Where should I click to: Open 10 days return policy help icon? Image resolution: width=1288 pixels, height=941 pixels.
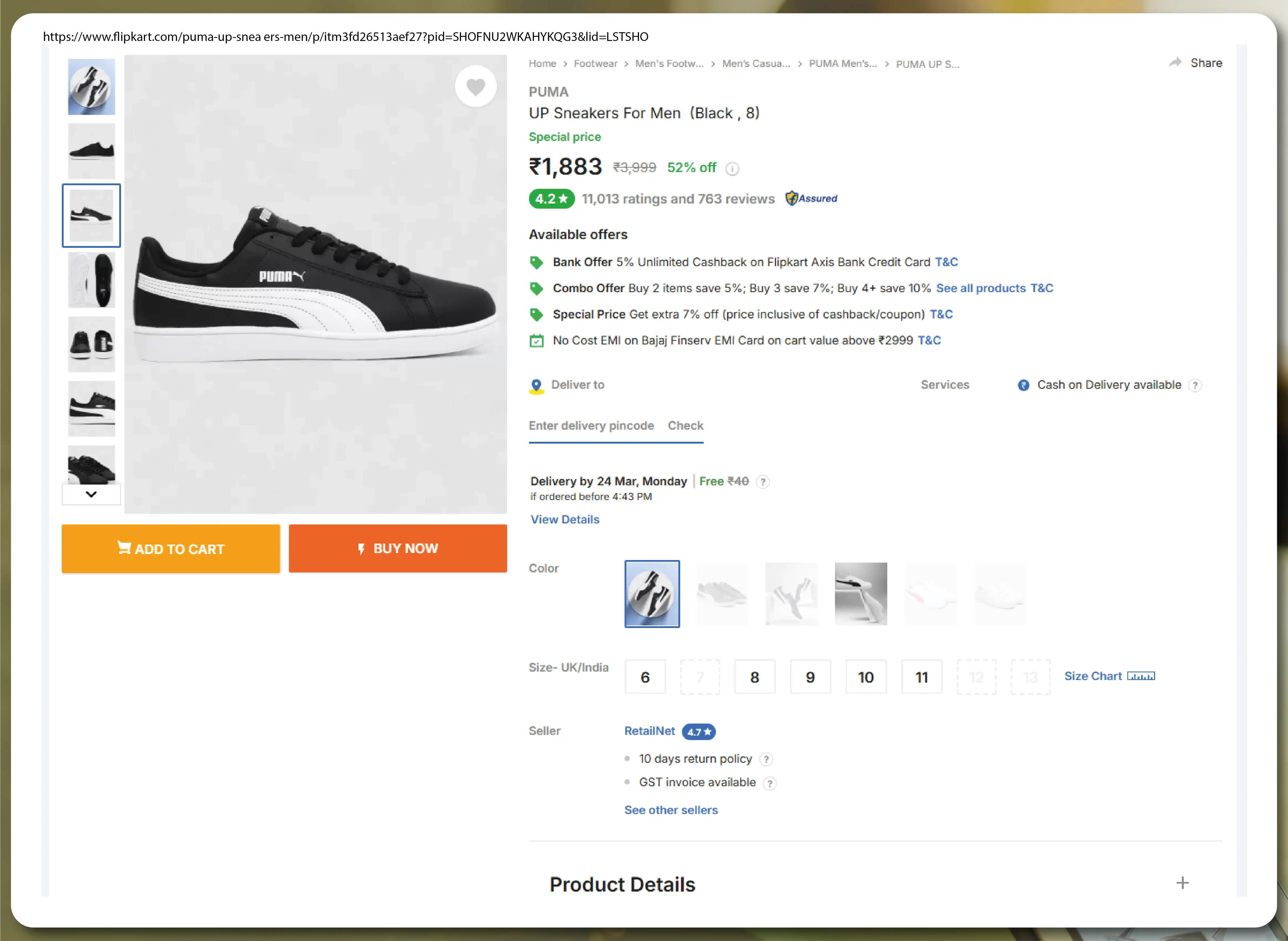[766, 759]
